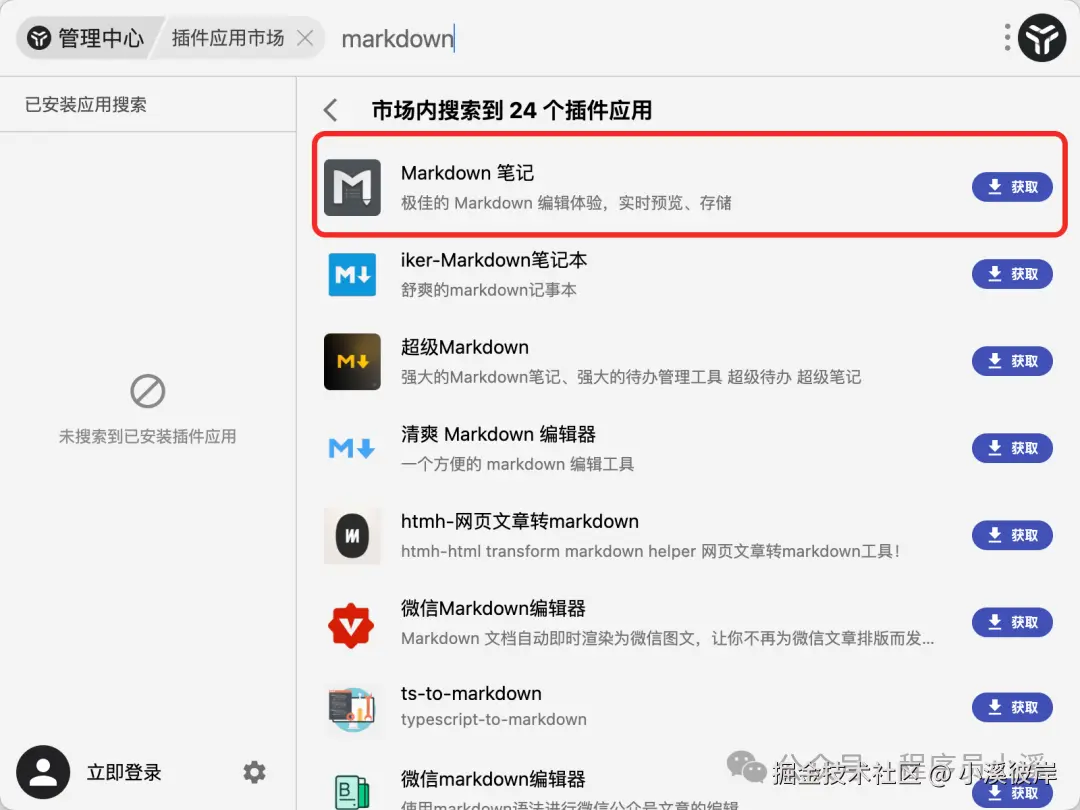Click the Markdown 笔记 plugin icon
Viewport: 1080px width, 810px height.
tap(352, 187)
